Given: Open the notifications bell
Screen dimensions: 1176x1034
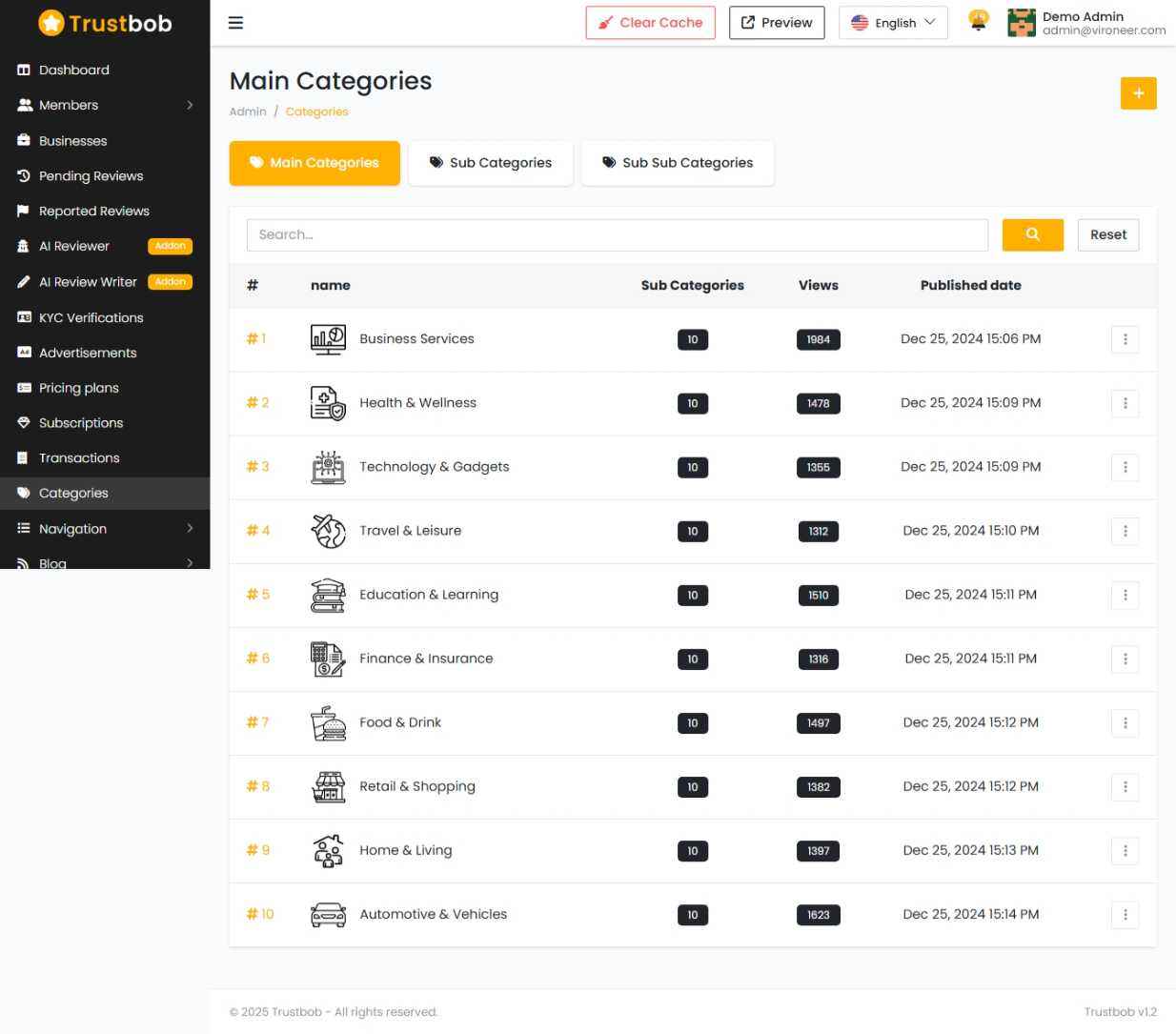Looking at the screenshot, I should [978, 21].
